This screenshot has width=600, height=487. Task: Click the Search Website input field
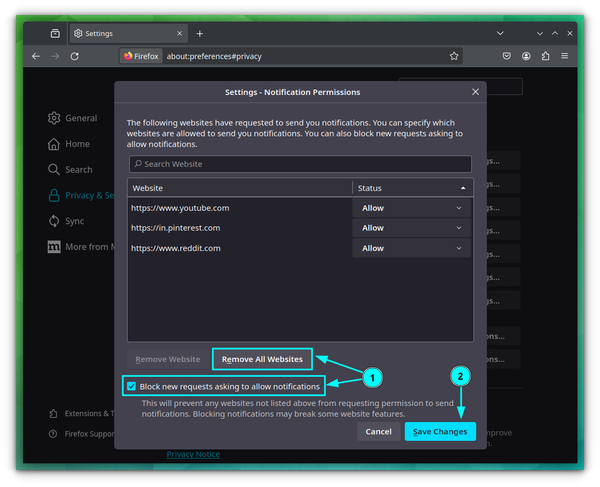299,164
